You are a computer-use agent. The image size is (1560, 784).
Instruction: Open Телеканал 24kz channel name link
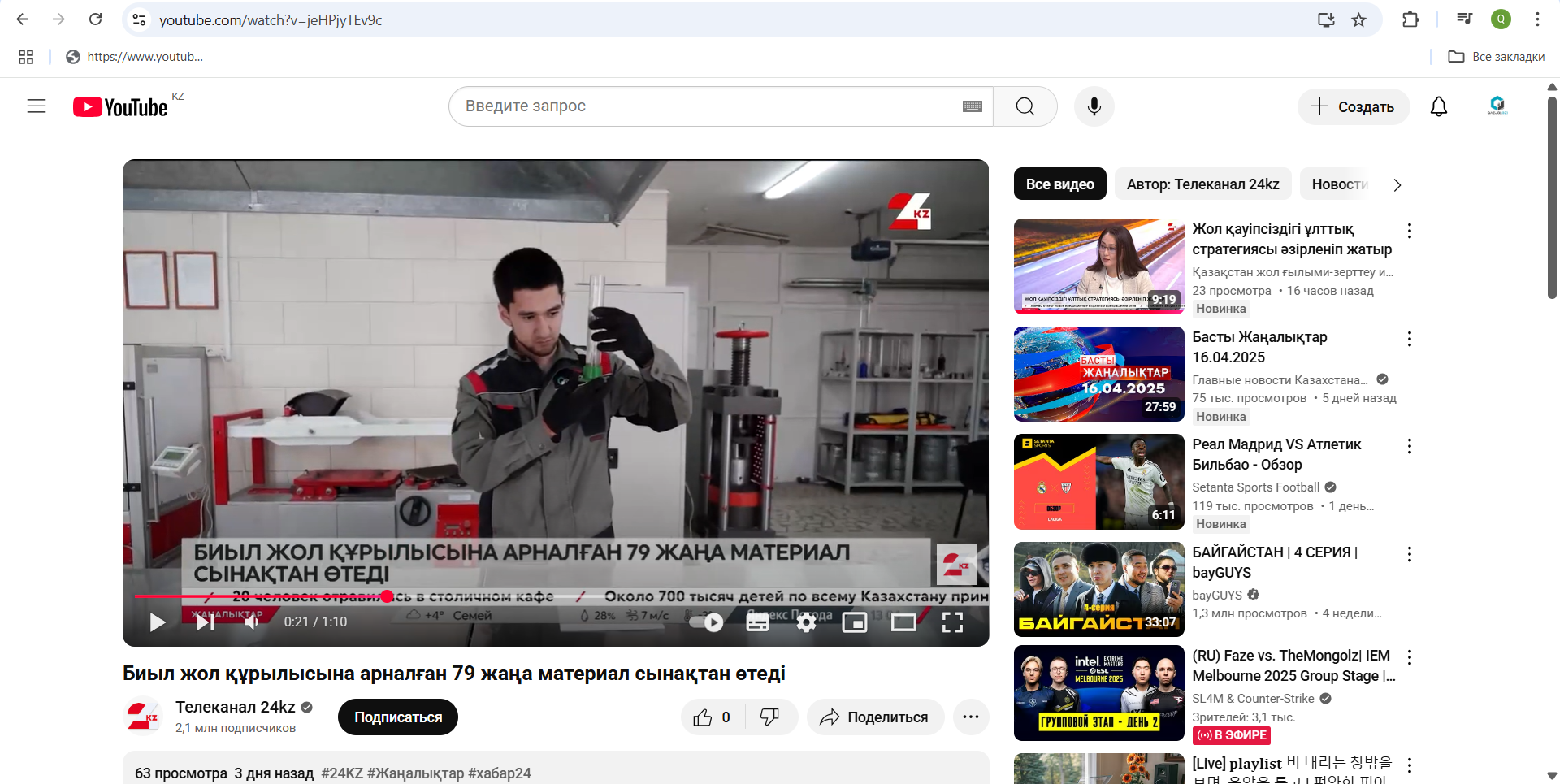tap(236, 707)
